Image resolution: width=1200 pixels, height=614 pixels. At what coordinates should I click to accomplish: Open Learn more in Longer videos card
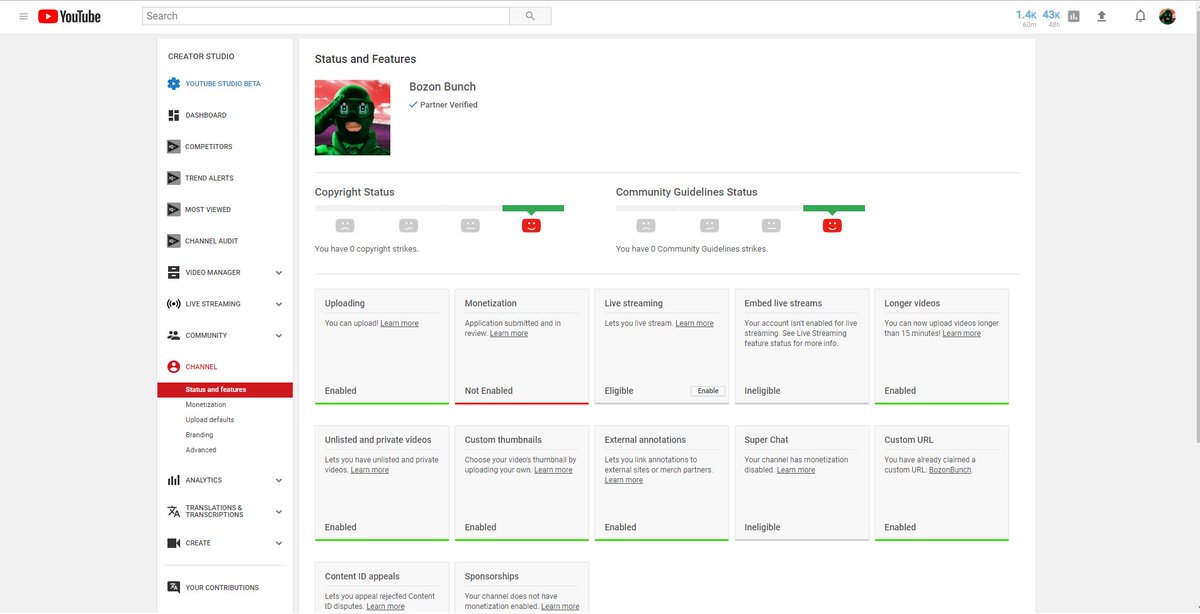coord(961,334)
